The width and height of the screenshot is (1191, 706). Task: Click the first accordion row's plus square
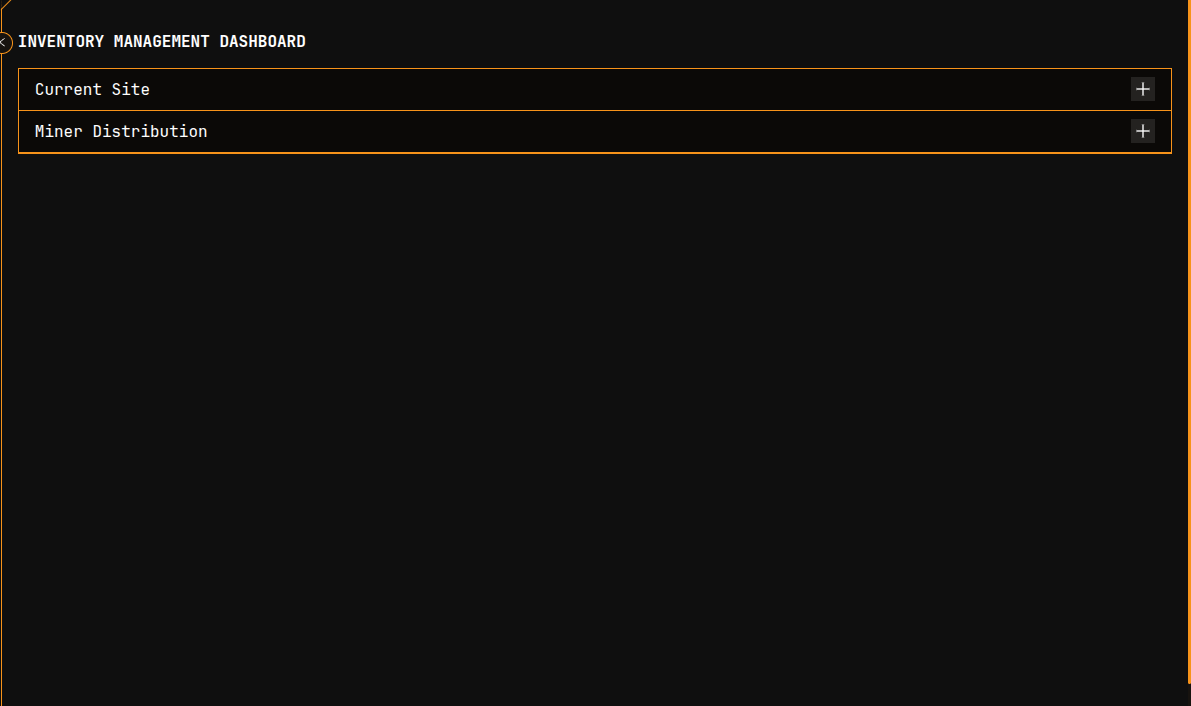pos(1142,89)
